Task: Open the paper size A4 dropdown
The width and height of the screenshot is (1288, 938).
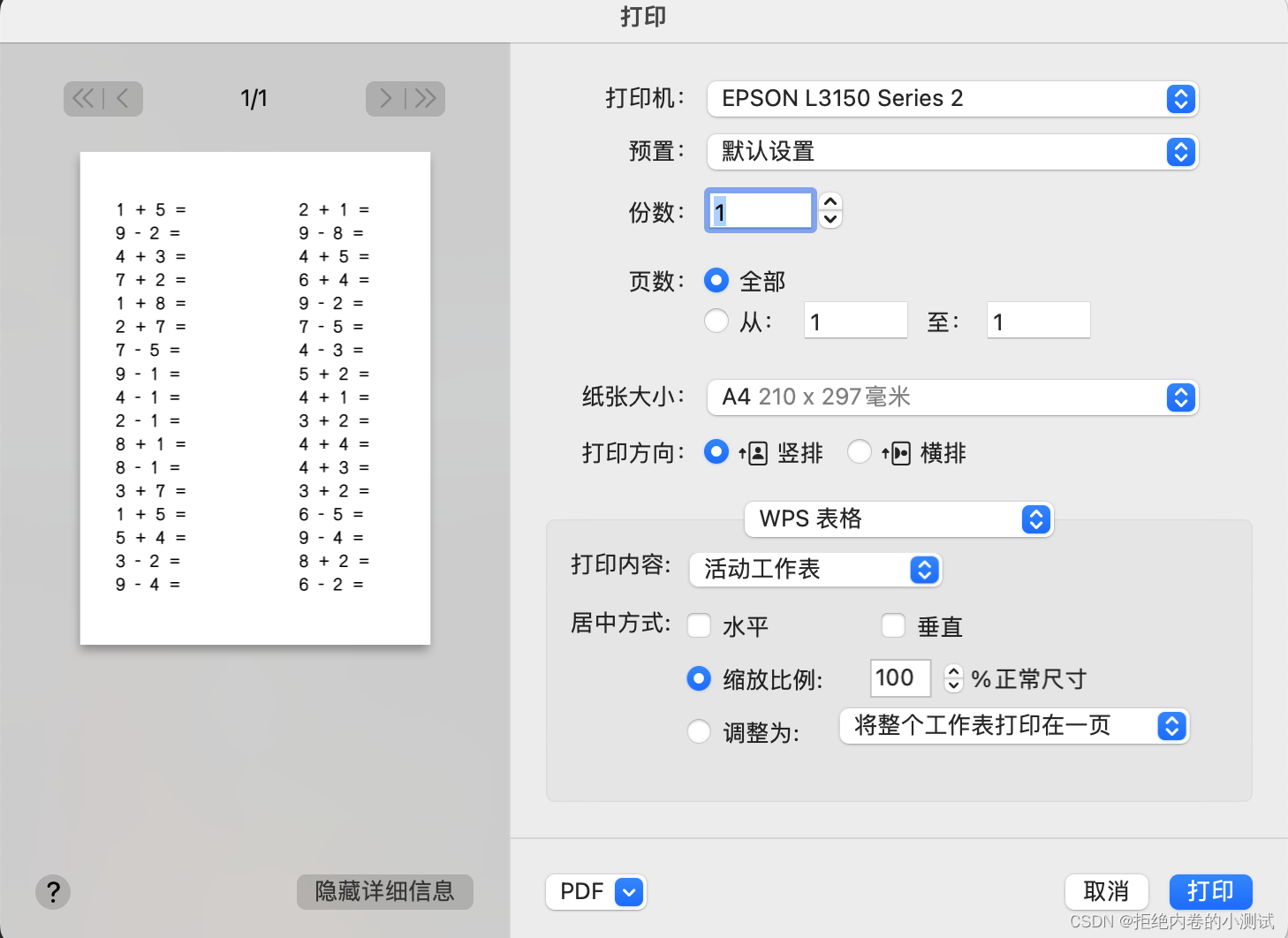Action: click(x=952, y=397)
